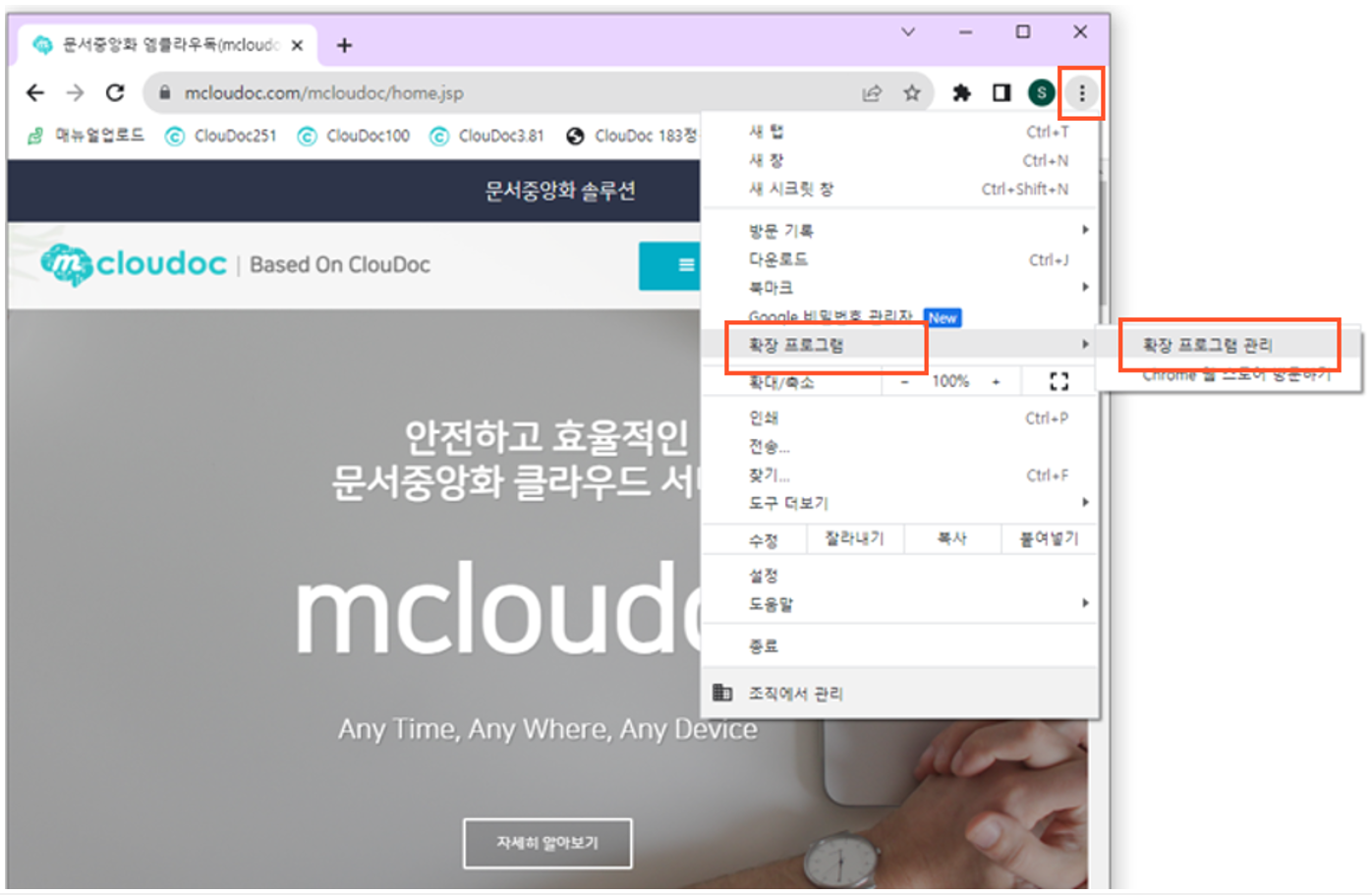Open 설정 from the menu
The image size is (1372, 895).
pyautogui.click(x=900, y=576)
